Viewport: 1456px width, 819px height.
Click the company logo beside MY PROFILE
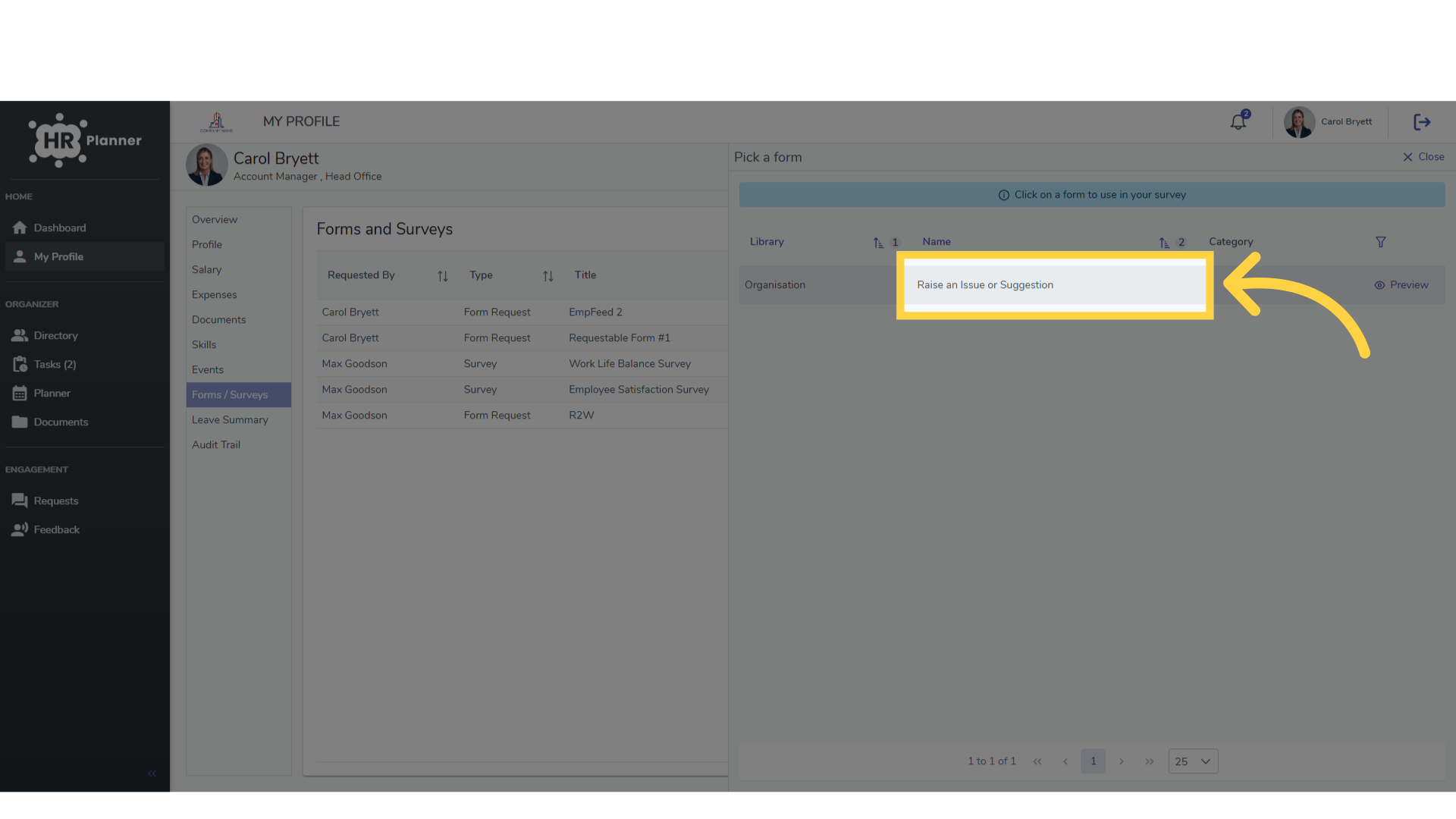216,122
